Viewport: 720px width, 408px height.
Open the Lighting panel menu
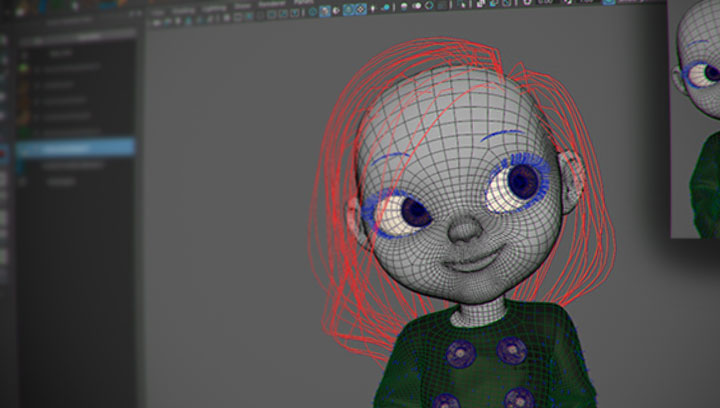(214, 9)
